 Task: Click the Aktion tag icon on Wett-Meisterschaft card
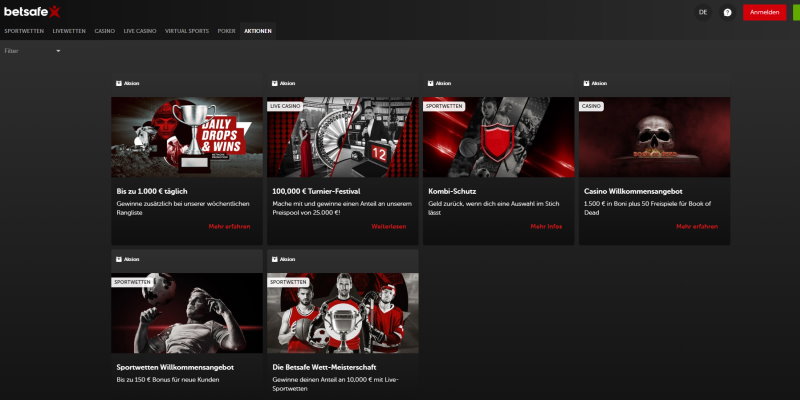pos(274,259)
